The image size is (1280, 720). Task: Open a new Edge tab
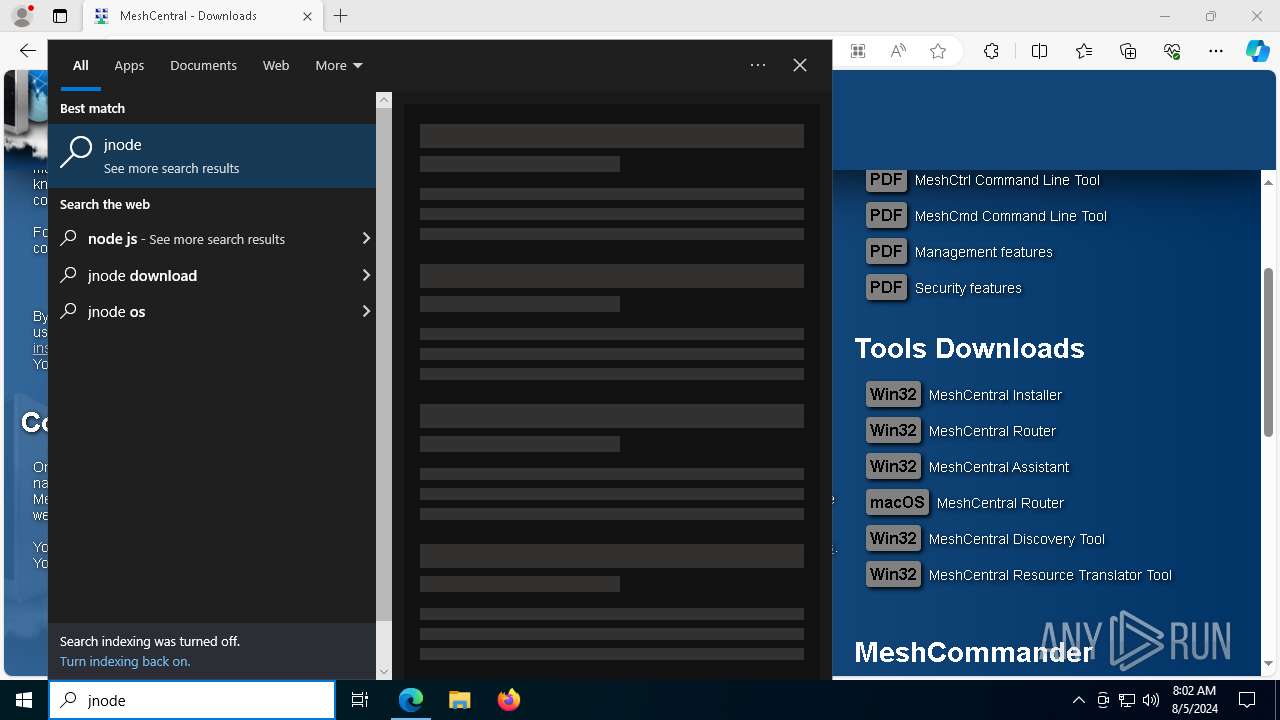pyautogui.click(x=341, y=16)
